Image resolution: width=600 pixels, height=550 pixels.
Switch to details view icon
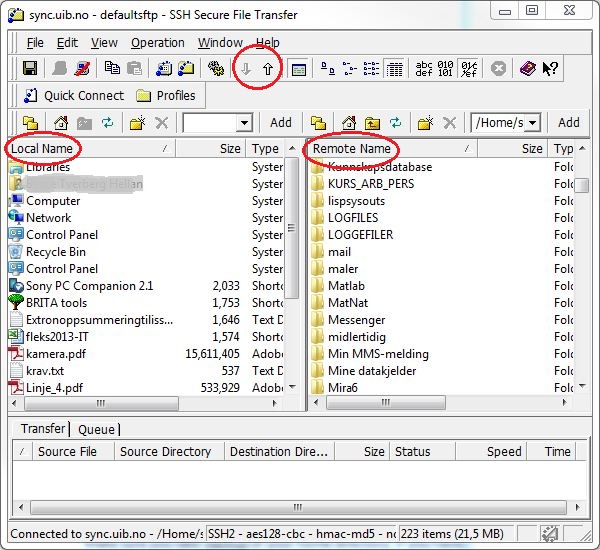point(394,69)
